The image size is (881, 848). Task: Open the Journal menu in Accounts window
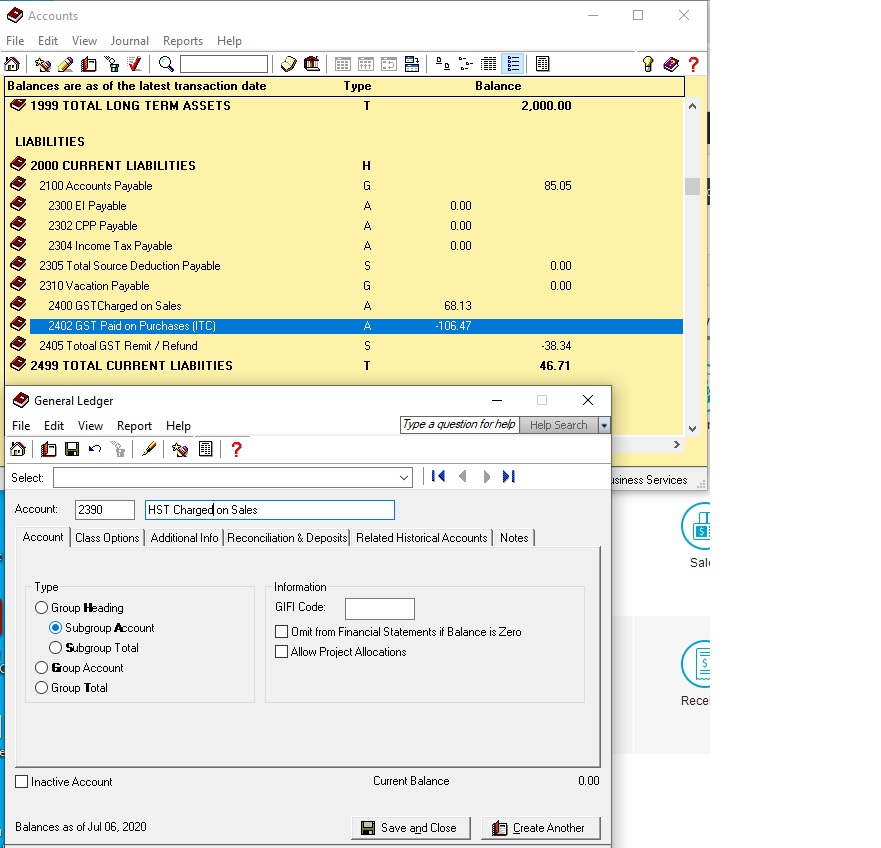click(x=130, y=41)
